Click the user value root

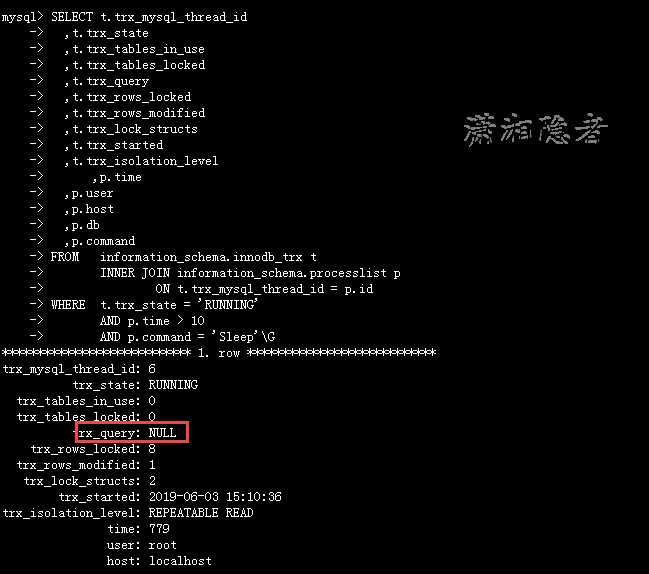[x=162, y=545]
